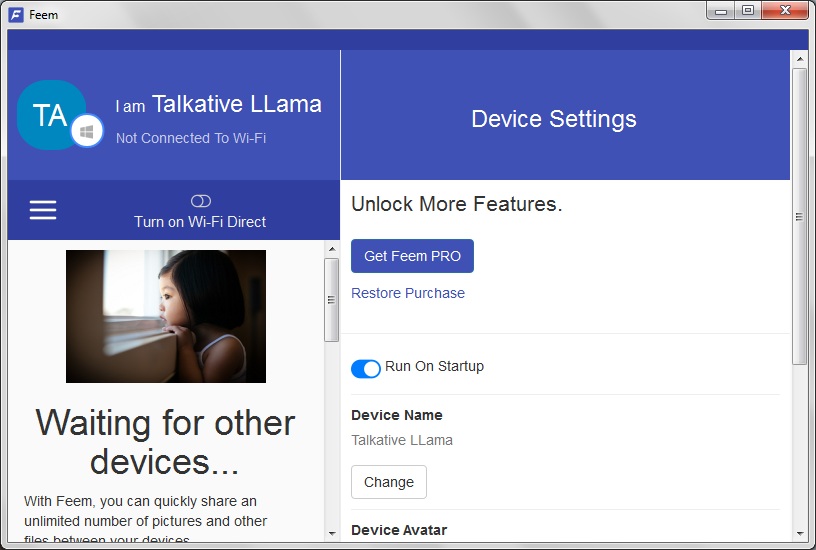
Task: Open the hamburger menu
Action: (43, 210)
